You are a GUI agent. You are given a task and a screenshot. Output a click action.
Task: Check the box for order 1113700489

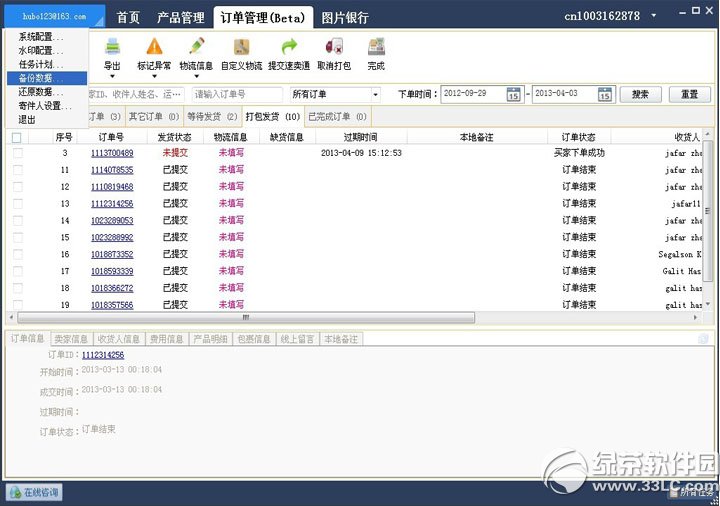pyautogui.click(x=17, y=153)
